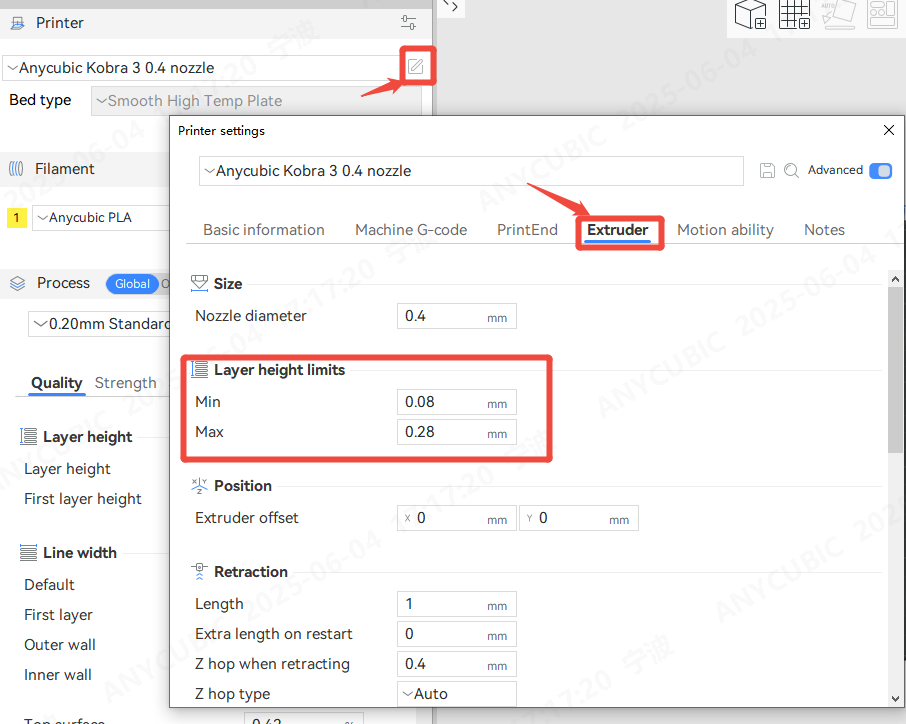Viewport: 906px width, 724px height.
Task: Click the "Extruder offset" label
Action: pos(247,518)
